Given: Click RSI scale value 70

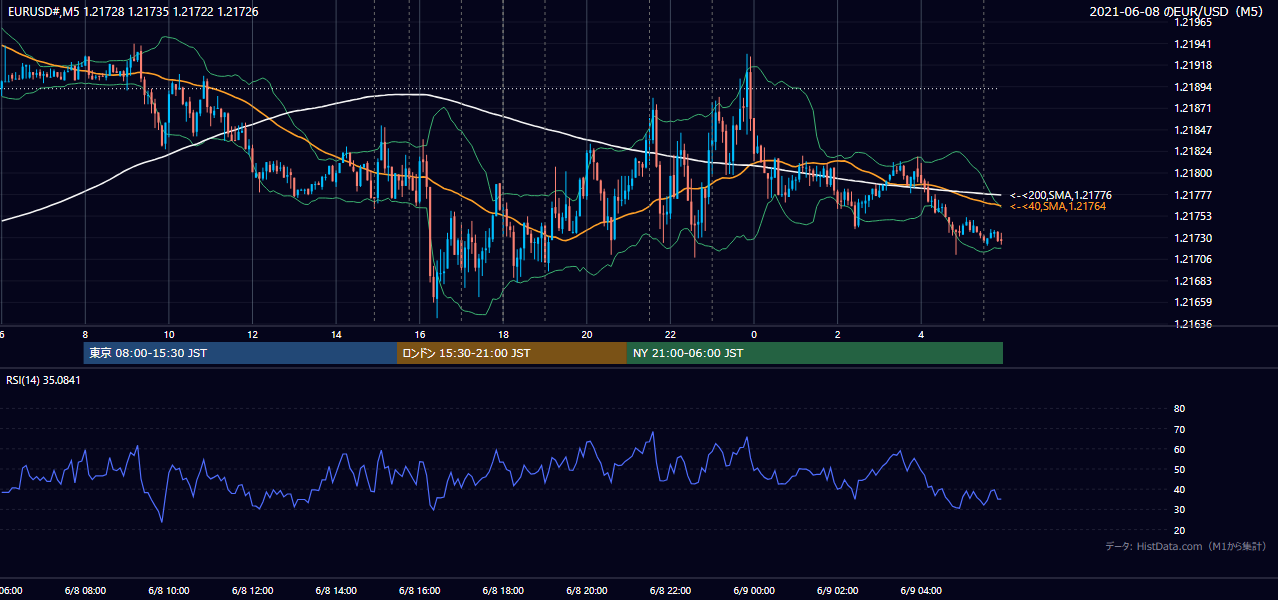Looking at the screenshot, I should point(1179,429).
